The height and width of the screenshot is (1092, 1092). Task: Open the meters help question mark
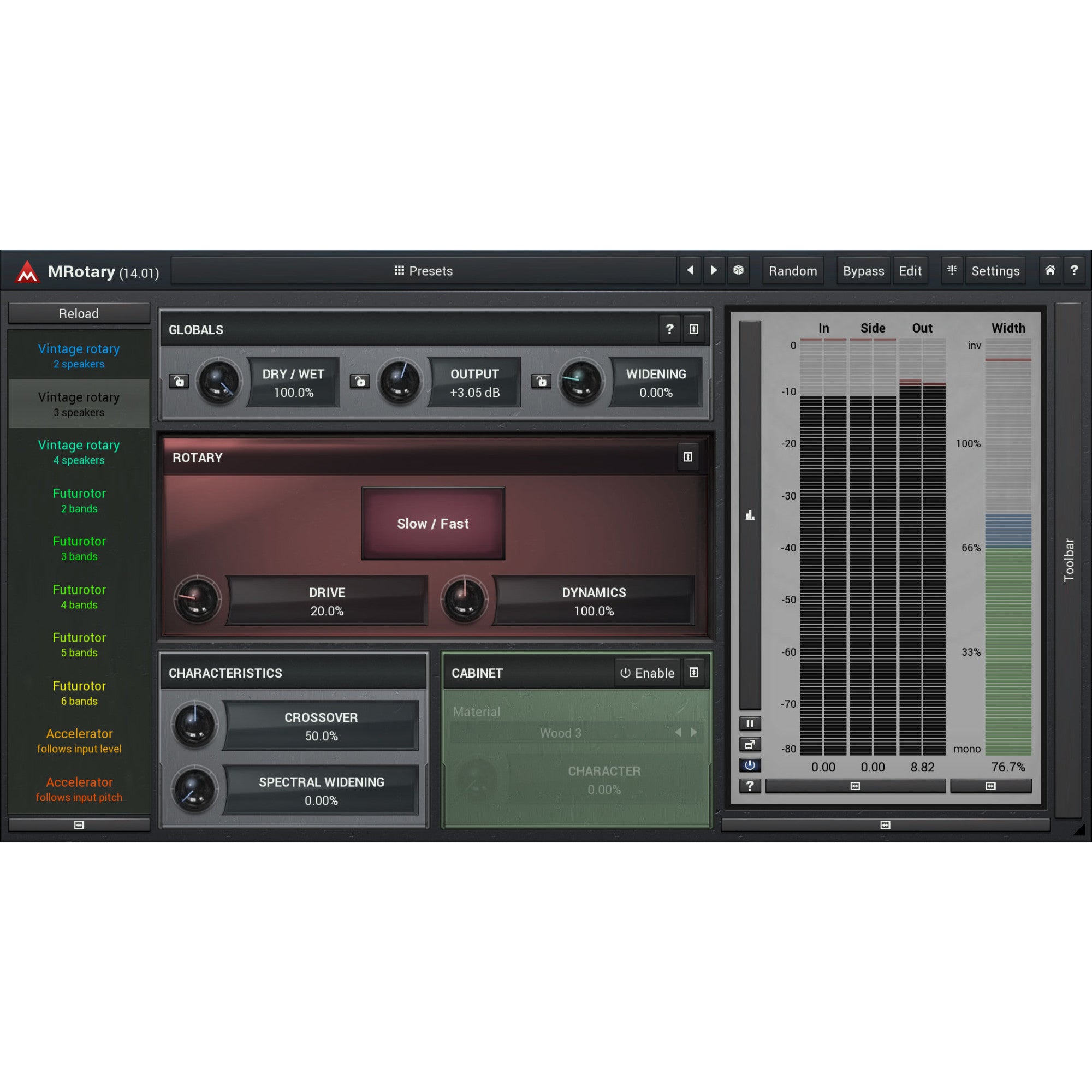click(750, 786)
